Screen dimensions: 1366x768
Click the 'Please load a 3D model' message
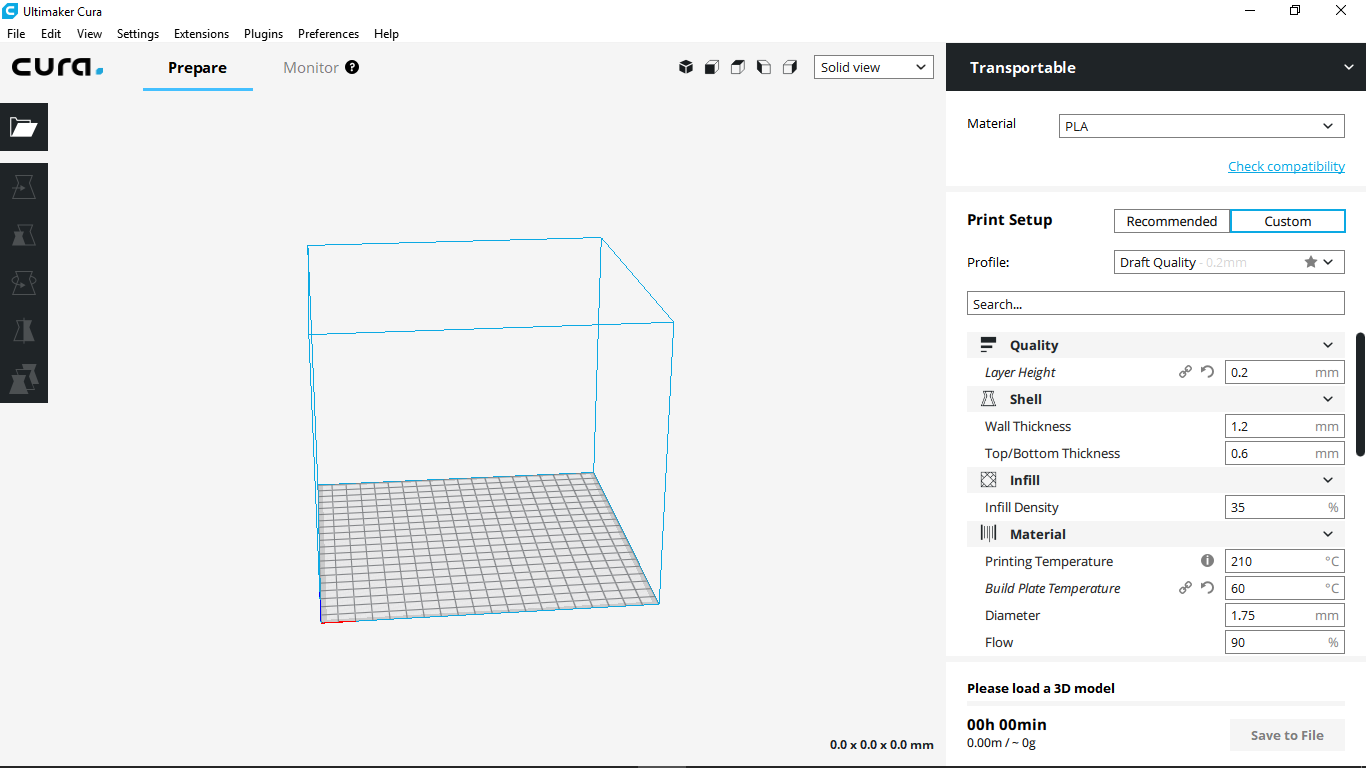(x=1041, y=688)
